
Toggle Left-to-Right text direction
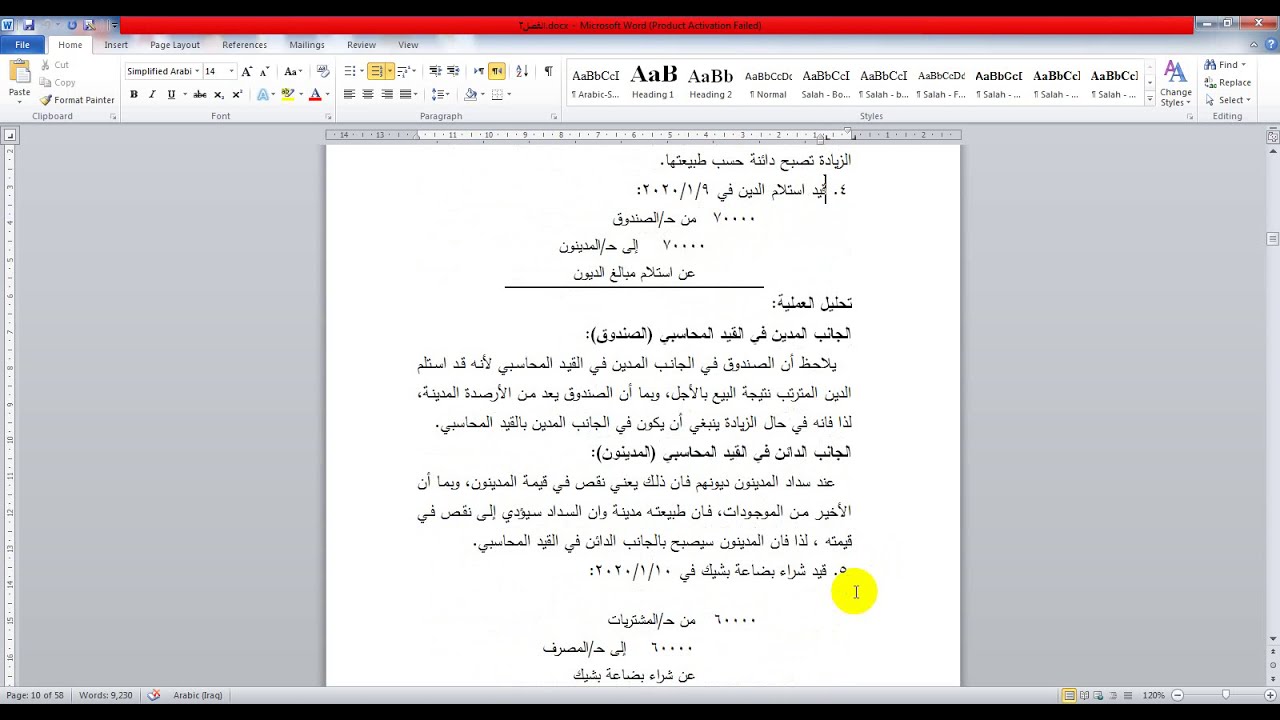point(479,71)
